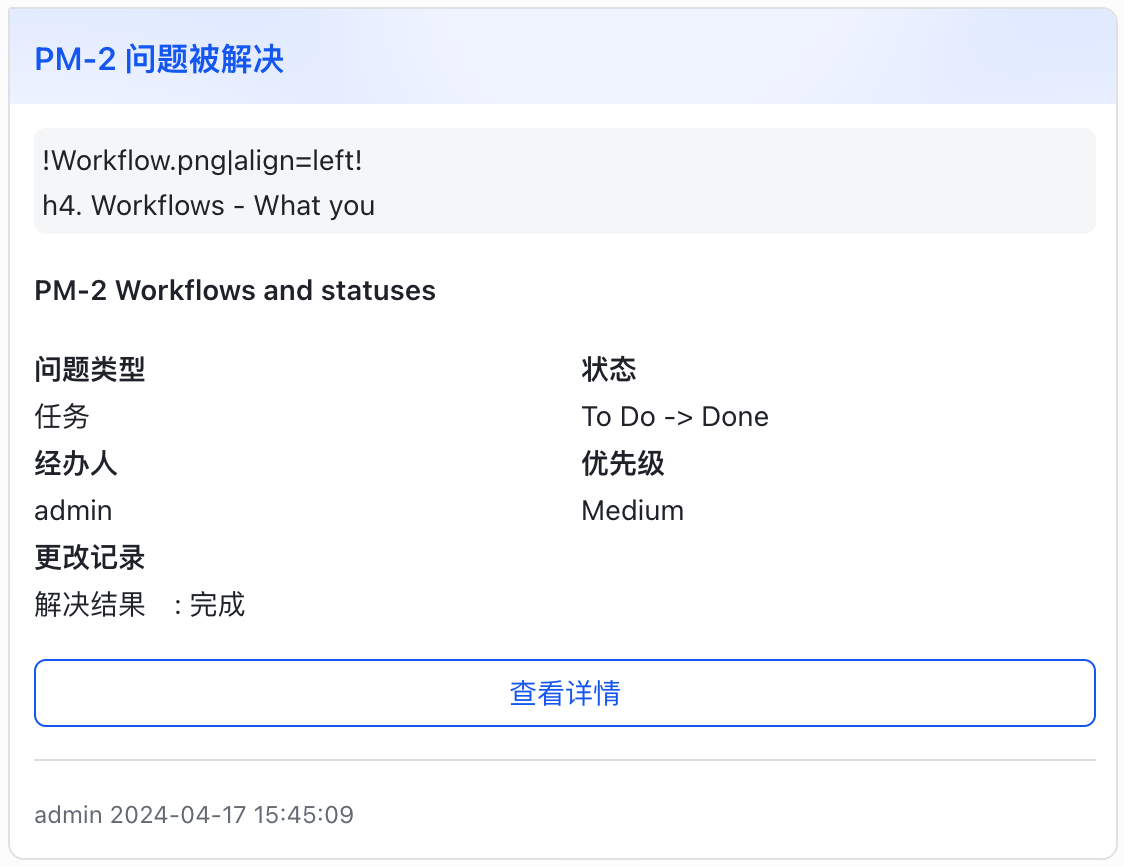Screen dimensions: 1124x866
Task: Select the admin assignee under 经办人
Action: (x=73, y=511)
